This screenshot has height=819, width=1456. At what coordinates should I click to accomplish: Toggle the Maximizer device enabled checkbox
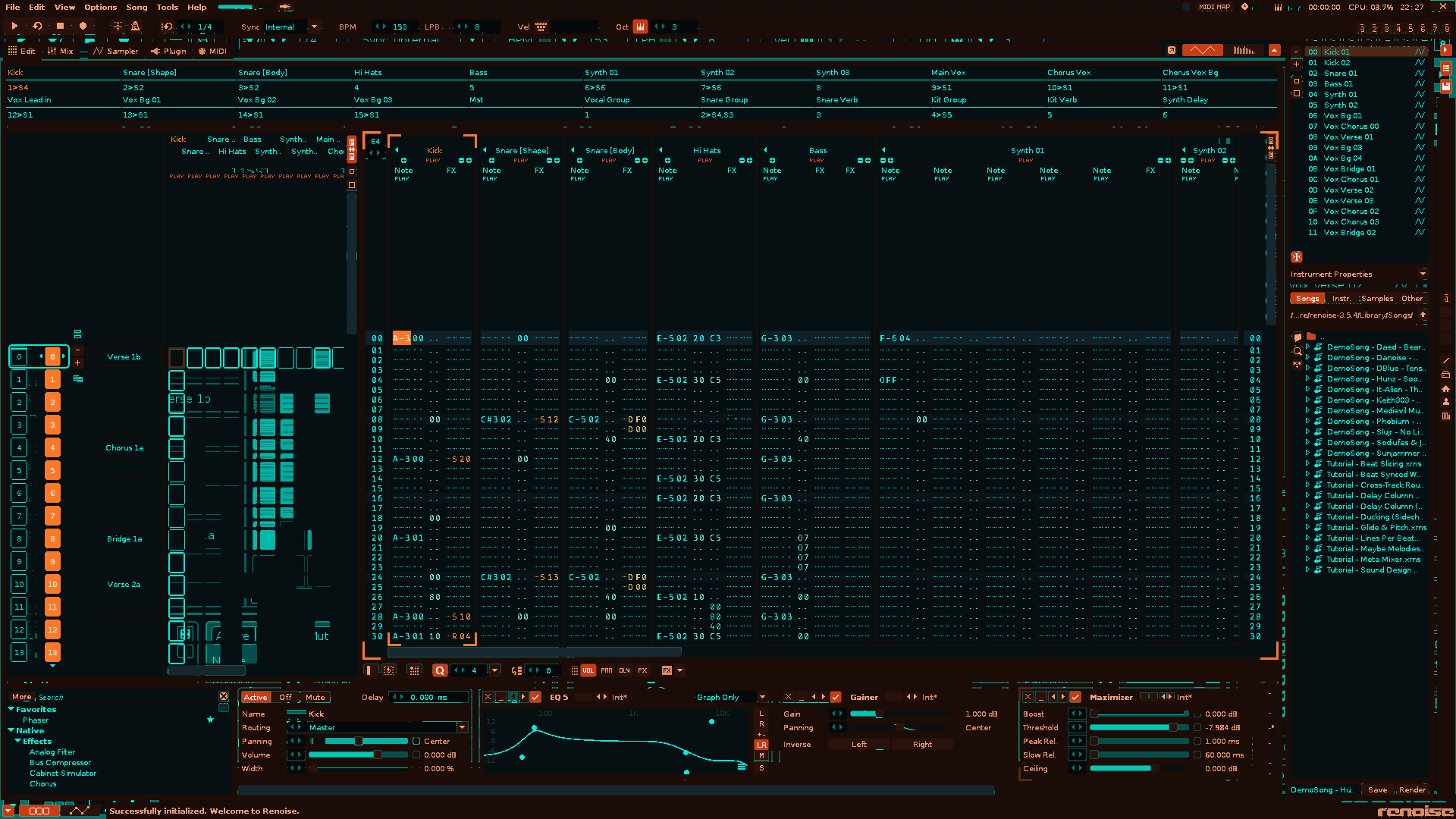click(1075, 697)
